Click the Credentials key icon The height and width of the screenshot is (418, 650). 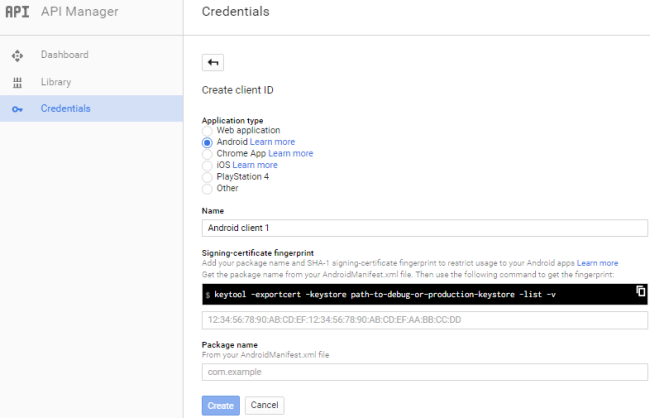(x=17, y=109)
